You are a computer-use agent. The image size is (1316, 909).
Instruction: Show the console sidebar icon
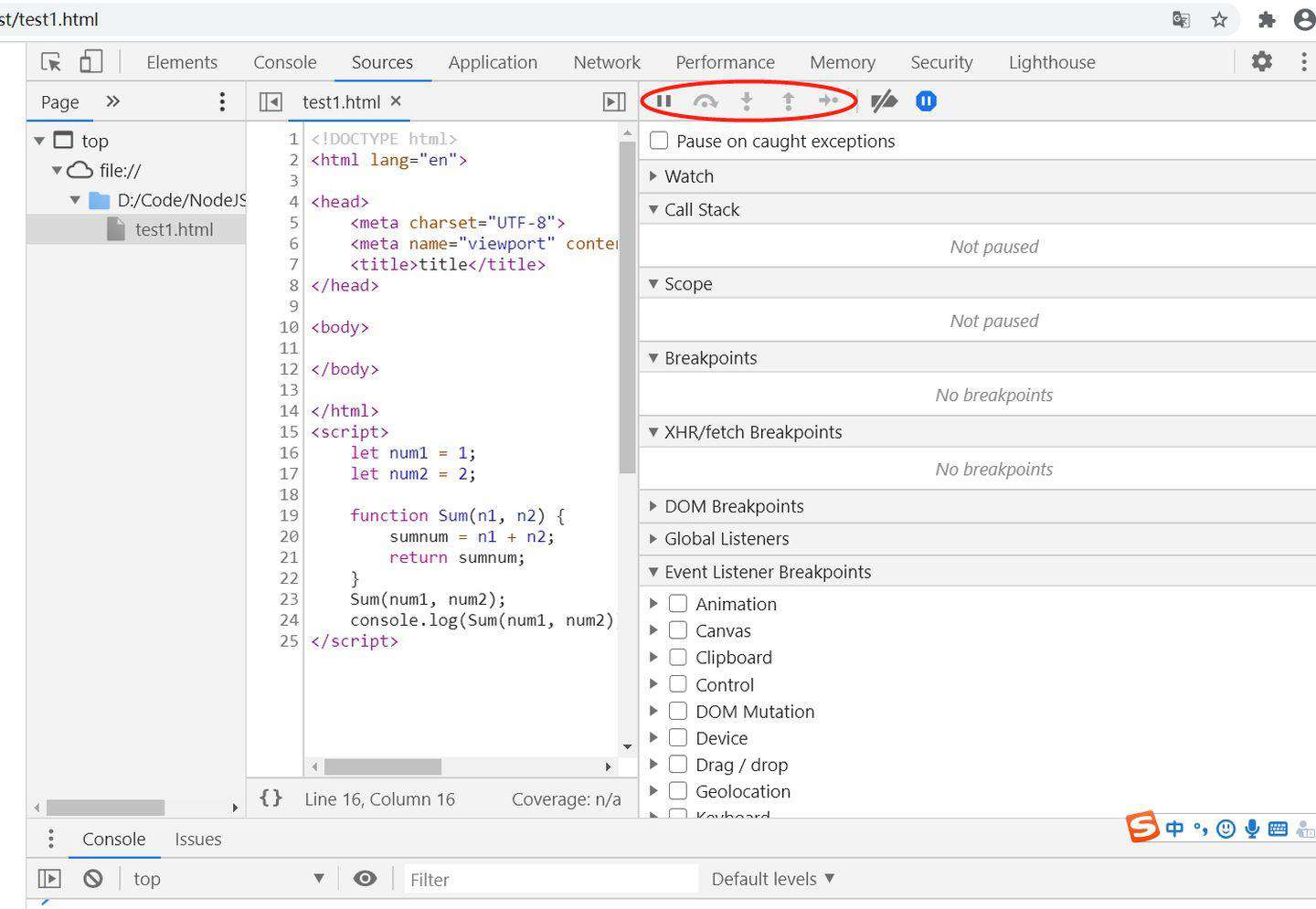[49, 879]
